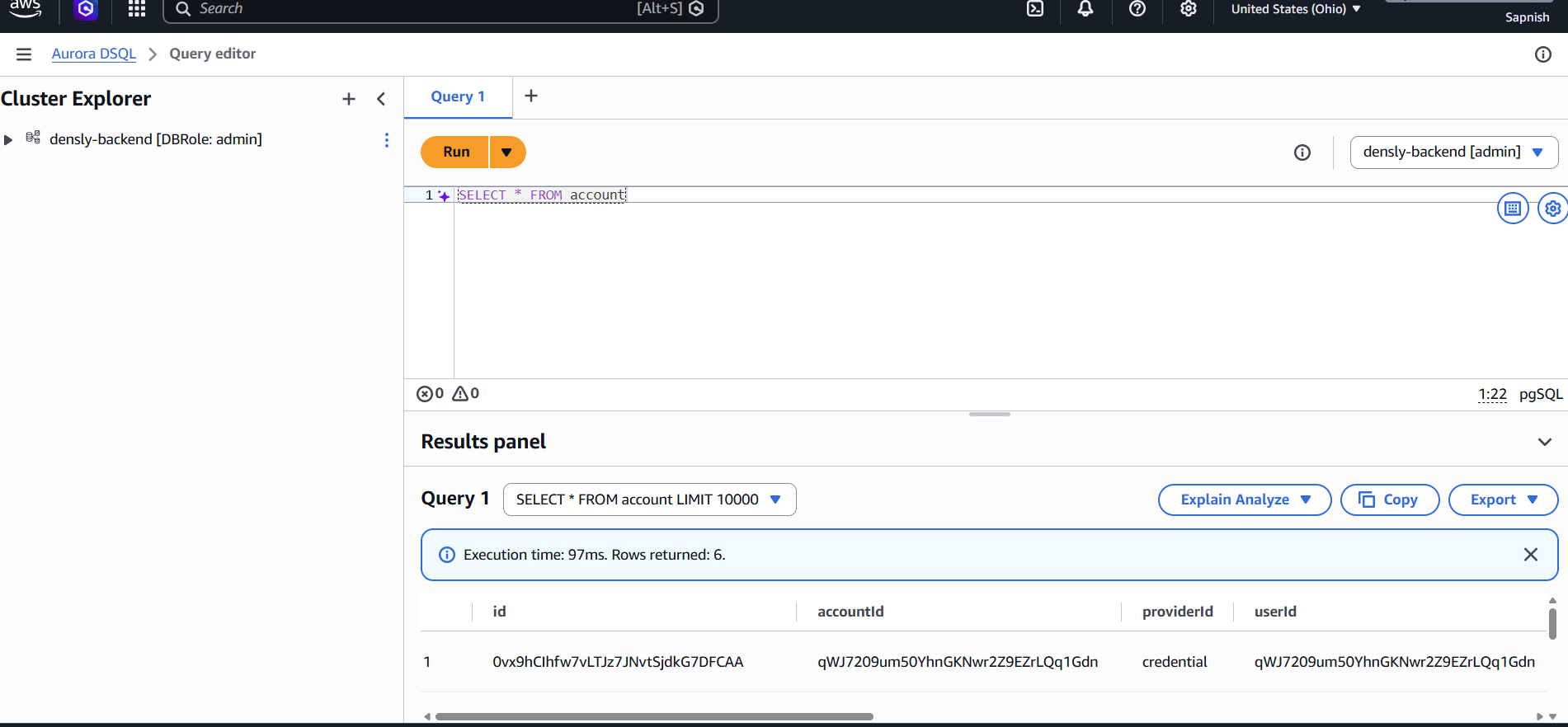
Task: Select the 0vx9hCIhfw7vLTJz7JNvtSjdkG7DFCAA id cell
Action: click(x=618, y=662)
